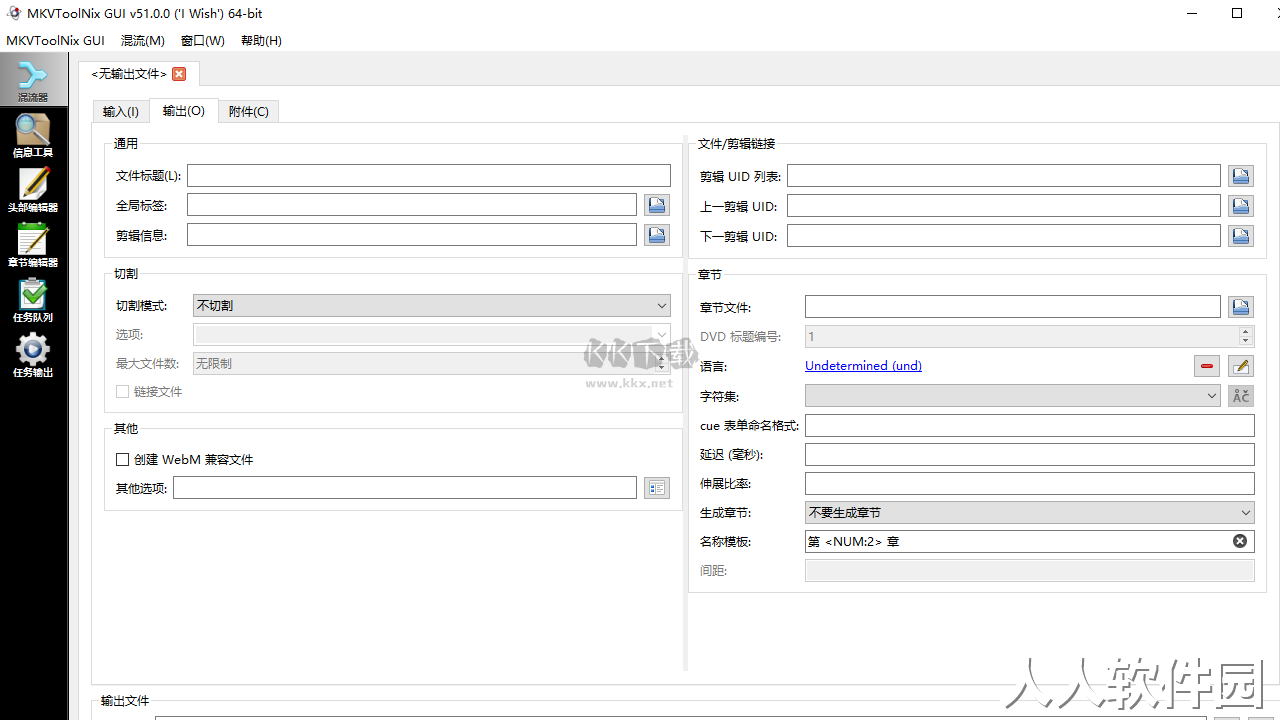
Task: Open the 任务输出 job output
Action: coord(33,356)
